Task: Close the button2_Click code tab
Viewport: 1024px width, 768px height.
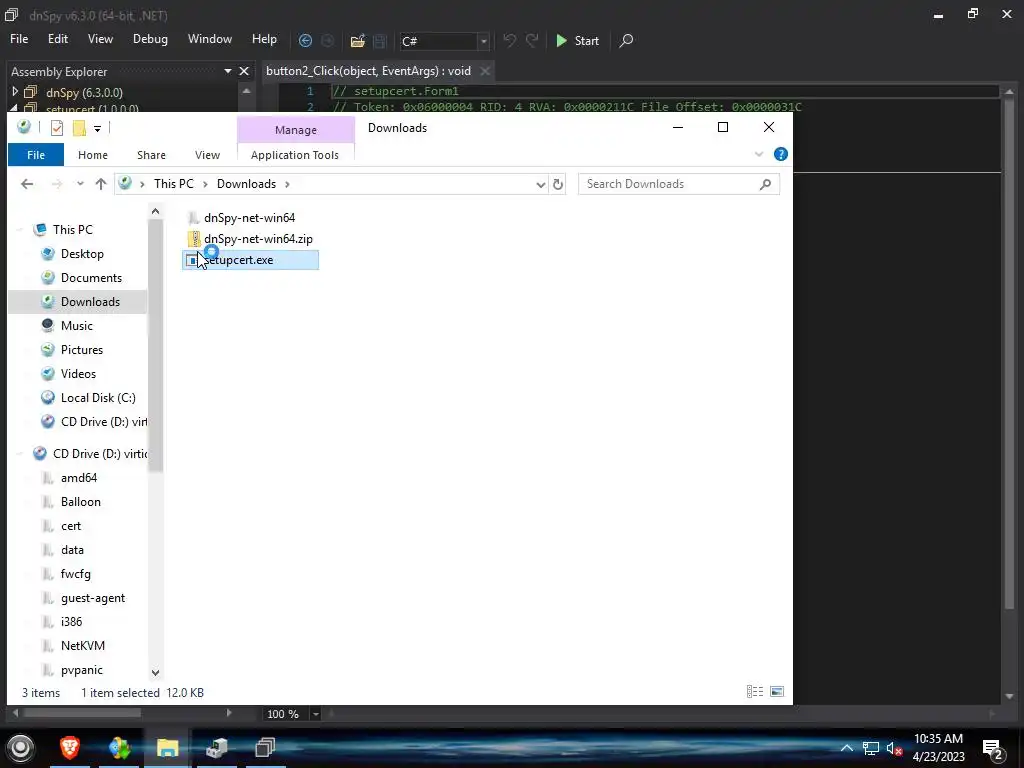Action: pyautogui.click(x=485, y=71)
